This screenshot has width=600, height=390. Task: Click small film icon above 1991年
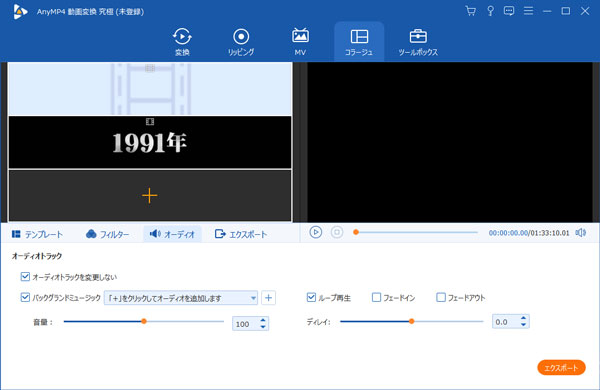pos(150,122)
